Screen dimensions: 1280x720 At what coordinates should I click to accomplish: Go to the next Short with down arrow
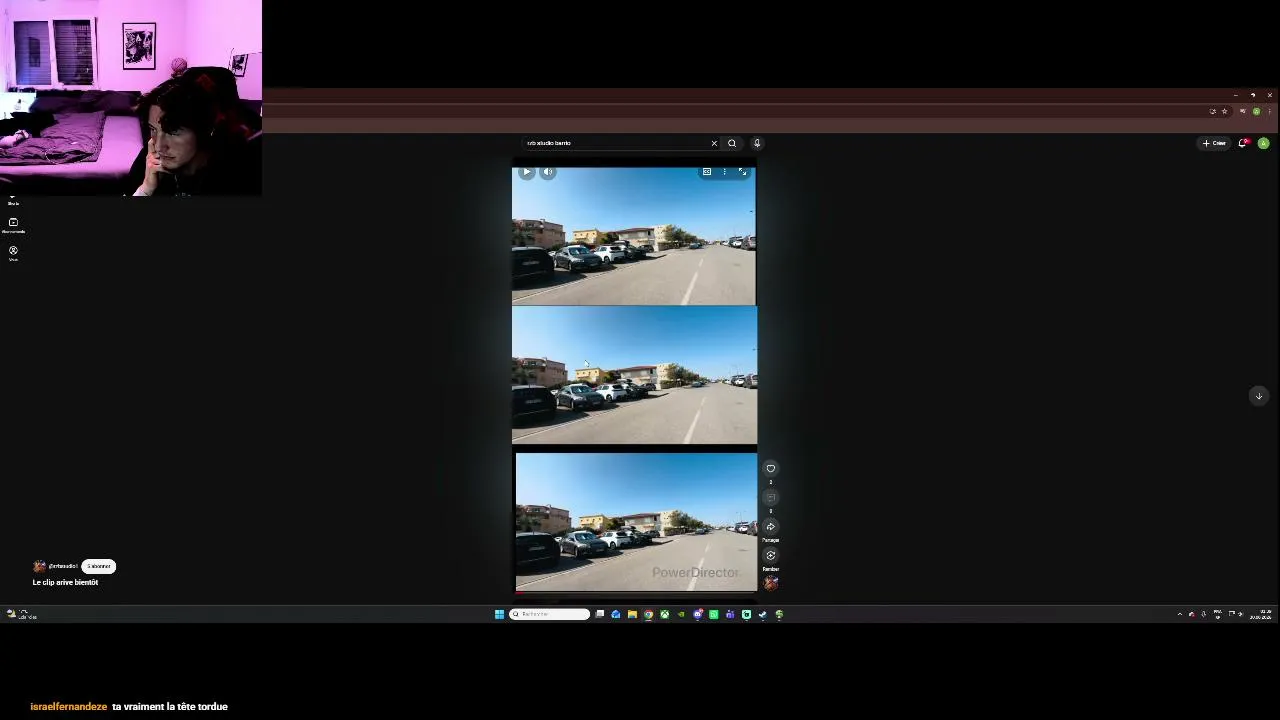pos(1259,396)
